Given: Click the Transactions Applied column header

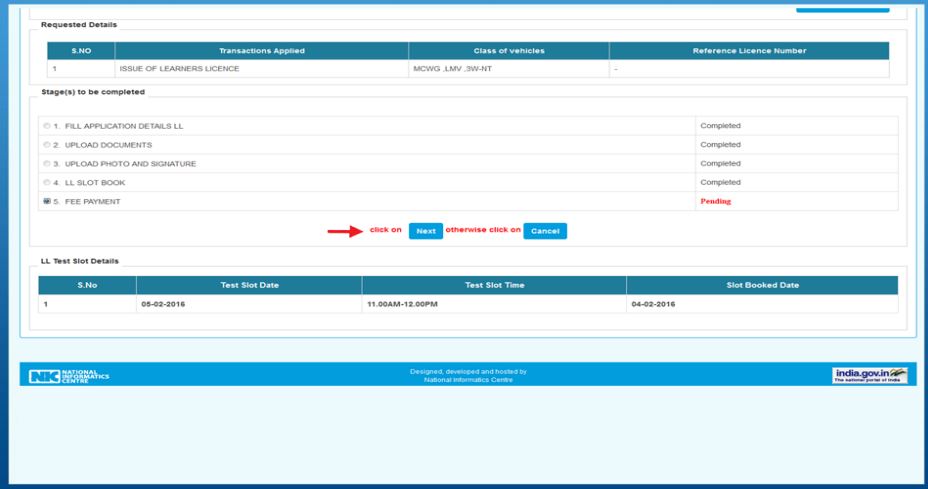Looking at the screenshot, I should pos(261,51).
